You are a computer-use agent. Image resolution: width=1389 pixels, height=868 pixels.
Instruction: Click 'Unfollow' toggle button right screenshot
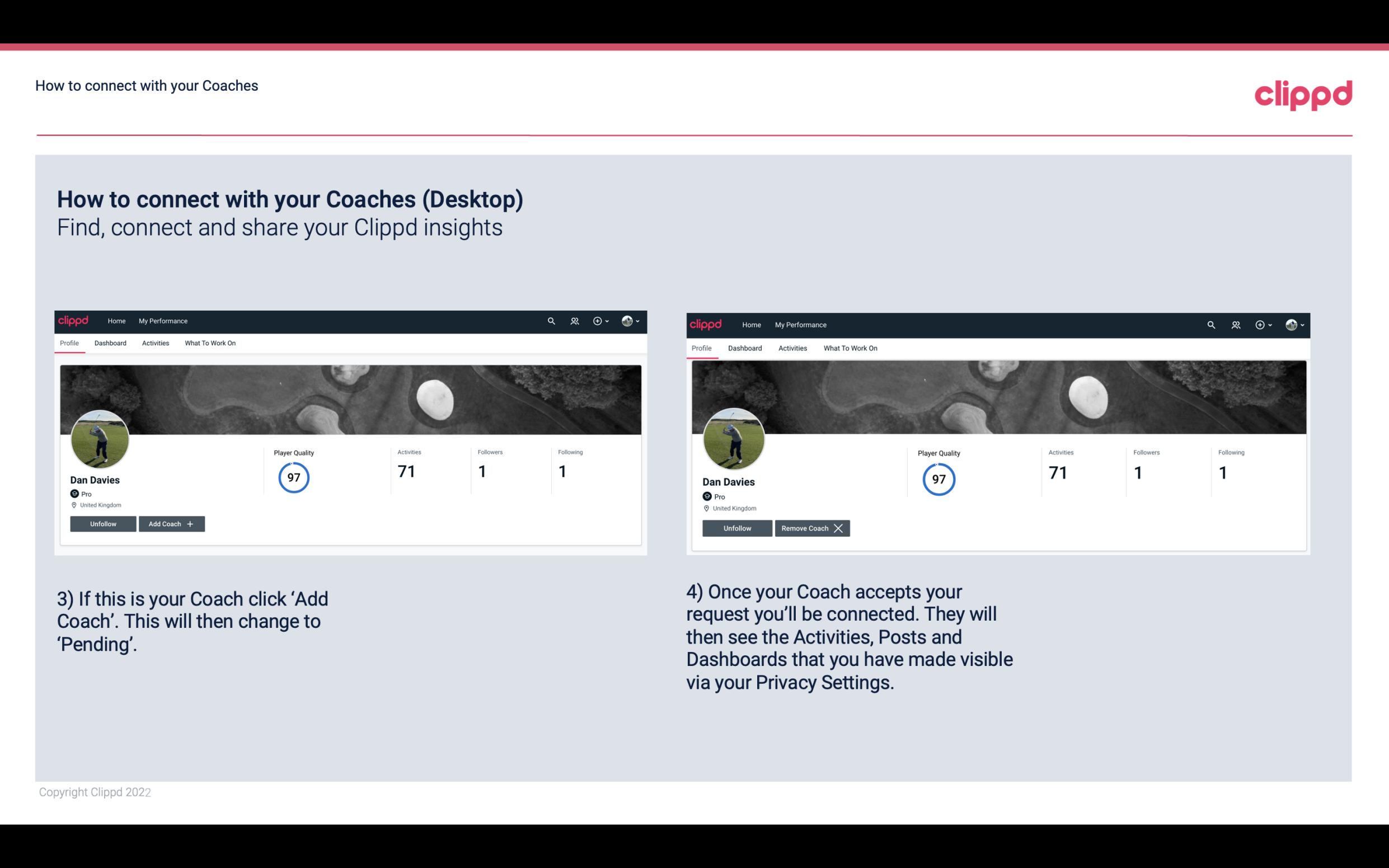click(737, 528)
